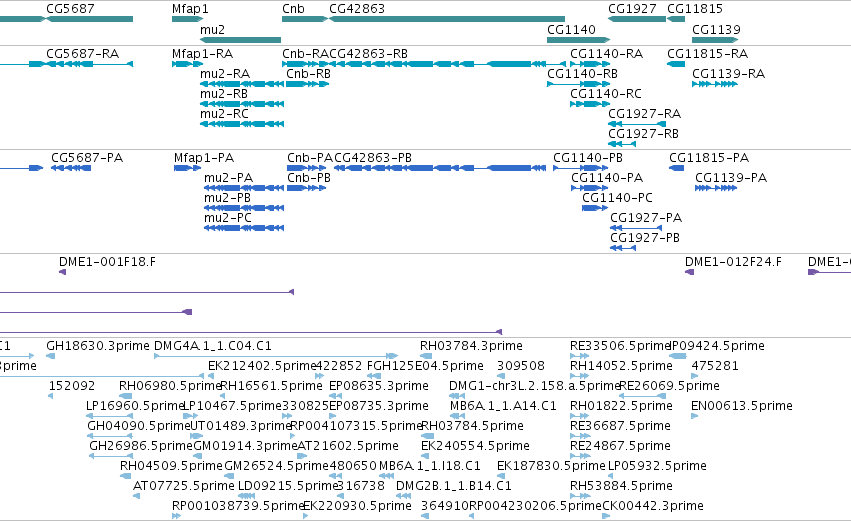851x521 pixels.
Task: Click the Mfap1-RA transcript label
Action: tap(202, 54)
